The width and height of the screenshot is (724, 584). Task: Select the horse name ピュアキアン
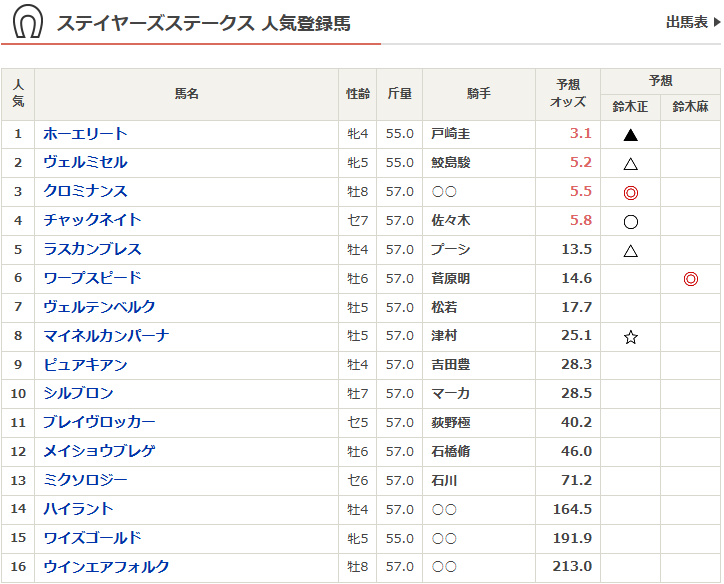coord(85,366)
